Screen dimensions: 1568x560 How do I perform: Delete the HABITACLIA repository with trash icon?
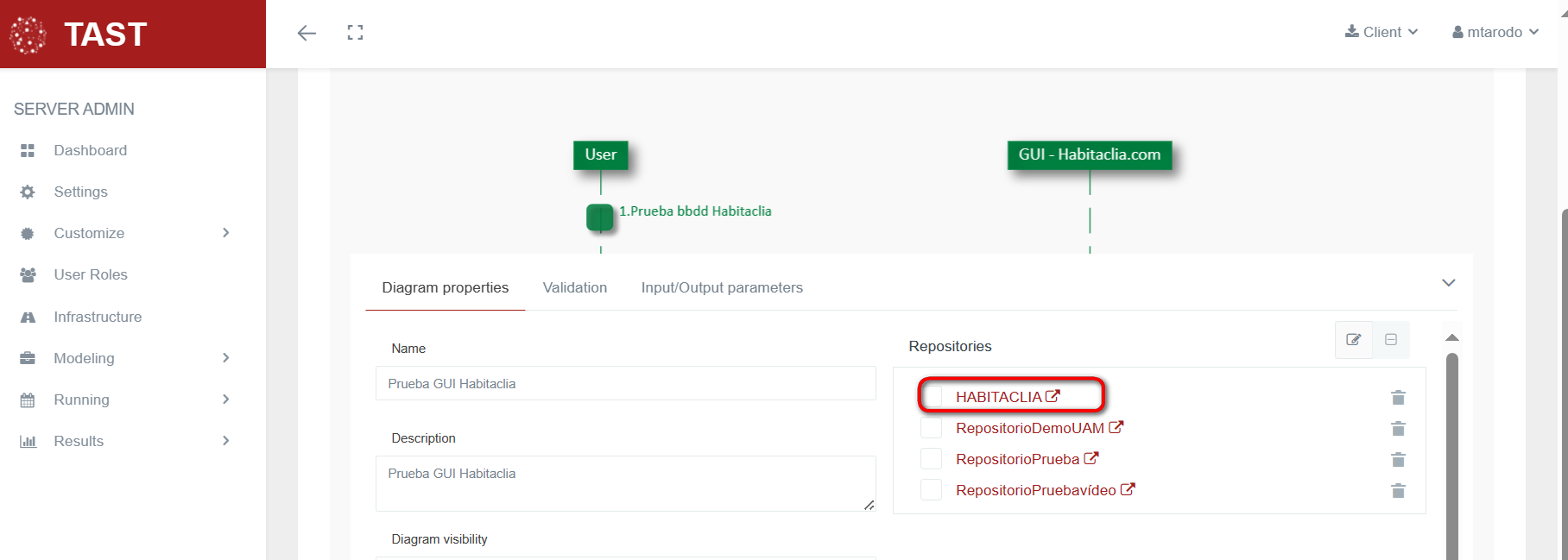[1398, 397]
